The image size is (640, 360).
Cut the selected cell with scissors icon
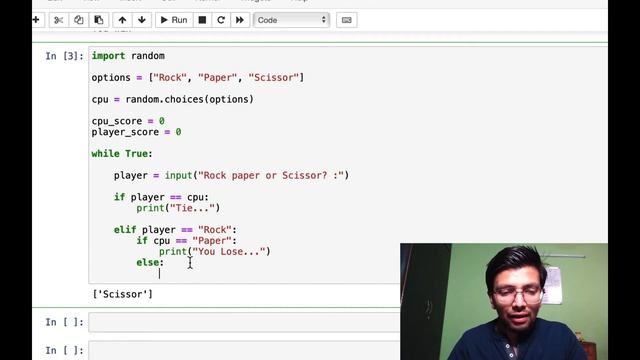[59, 20]
